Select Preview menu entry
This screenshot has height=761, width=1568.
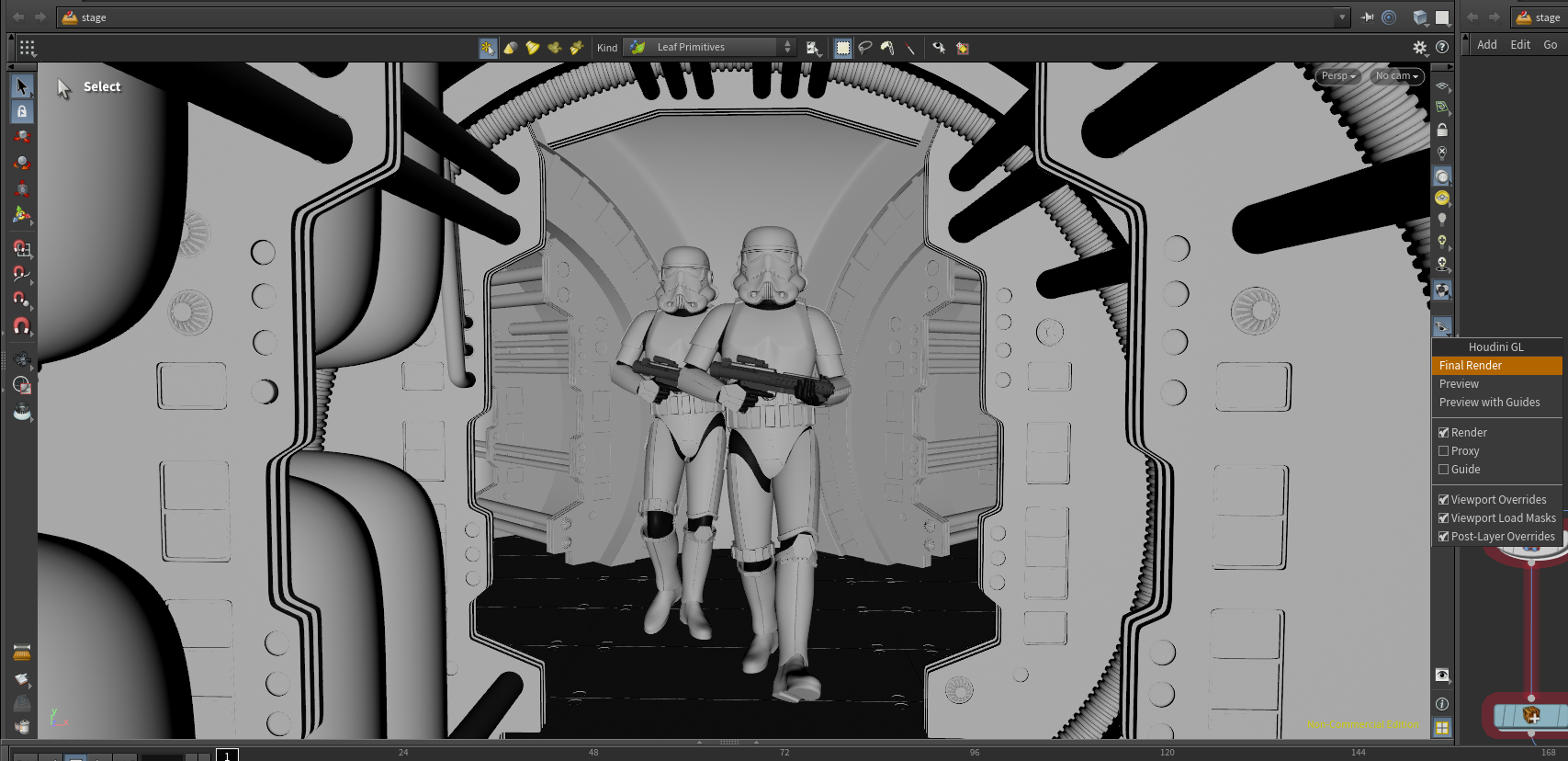tap(1497, 384)
